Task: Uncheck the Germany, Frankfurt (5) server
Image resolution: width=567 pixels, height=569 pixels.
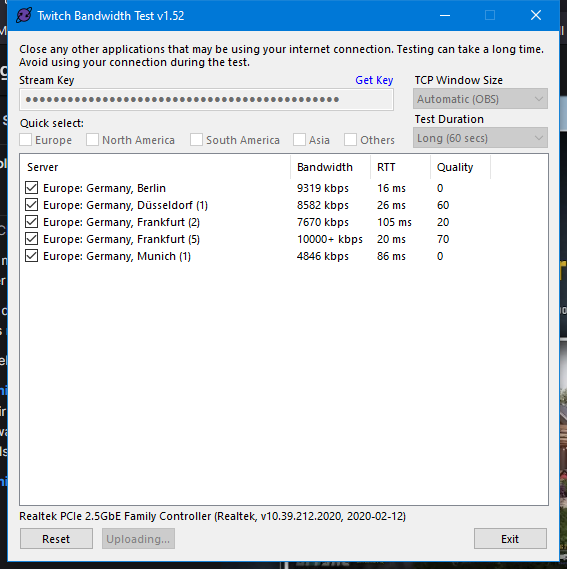Action: coord(32,239)
